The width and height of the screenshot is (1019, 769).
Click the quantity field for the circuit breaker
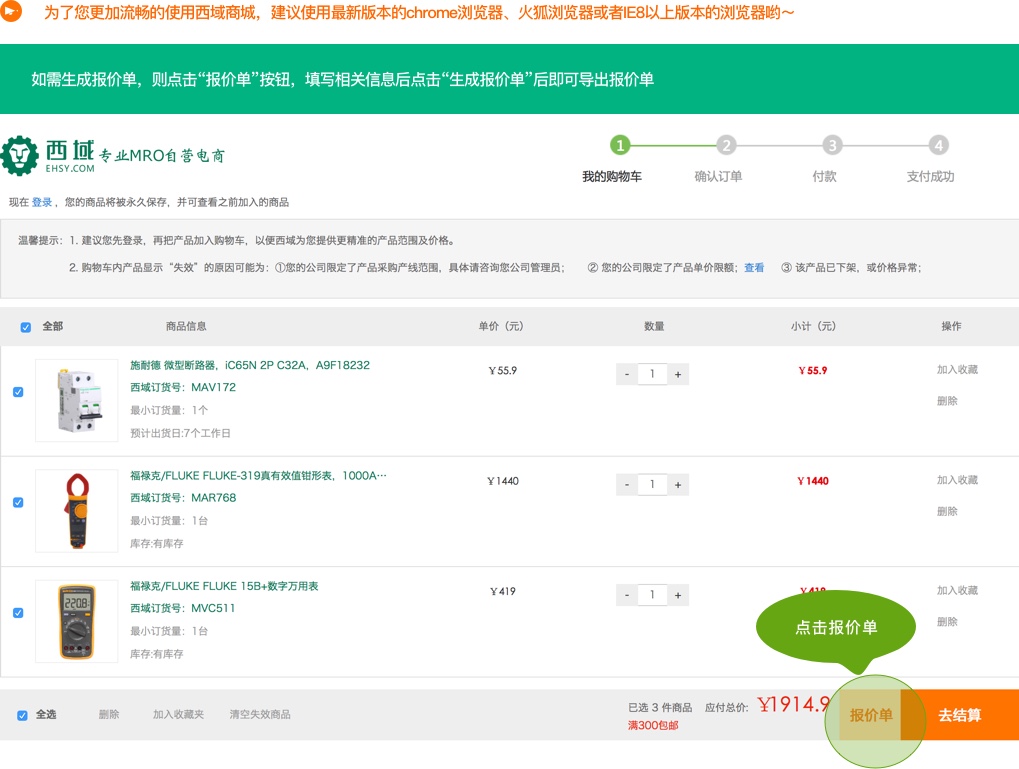(x=652, y=374)
